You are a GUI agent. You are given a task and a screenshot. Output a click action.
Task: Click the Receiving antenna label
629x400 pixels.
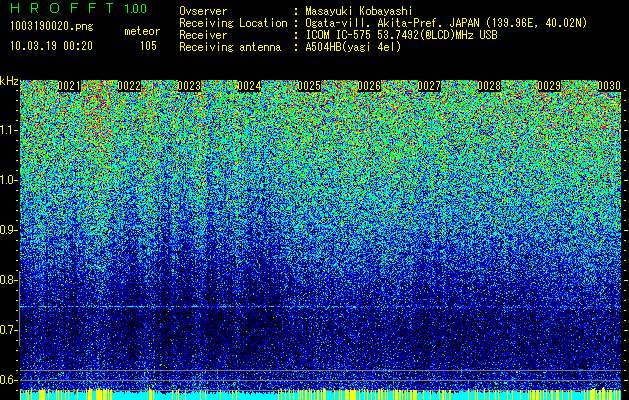(230, 47)
